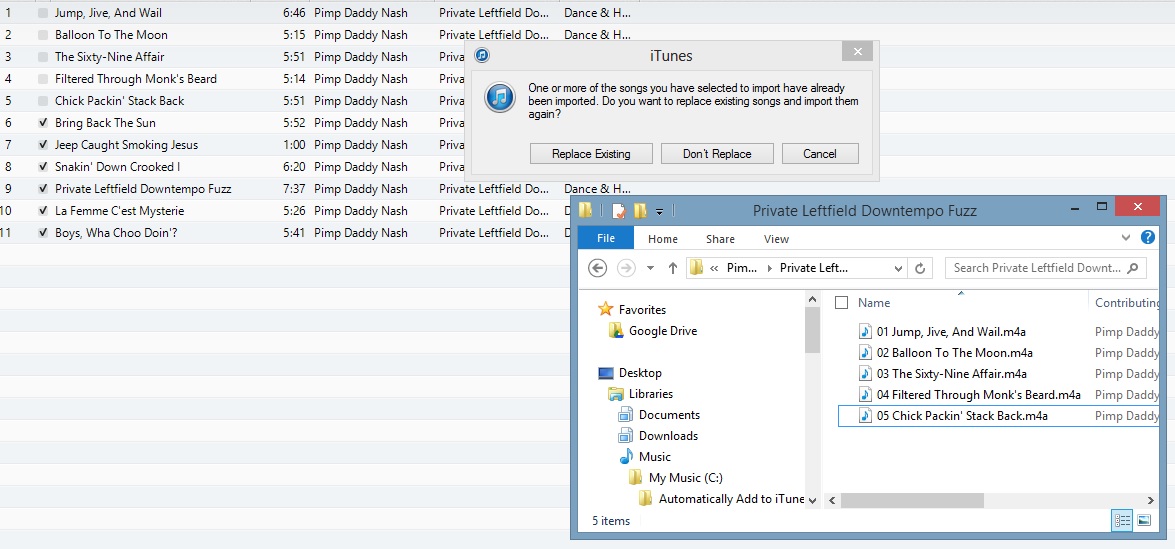The width and height of the screenshot is (1175, 549).
Task: Open the Share ribbon tab in Explorer
Action: [x=720, y=239]
